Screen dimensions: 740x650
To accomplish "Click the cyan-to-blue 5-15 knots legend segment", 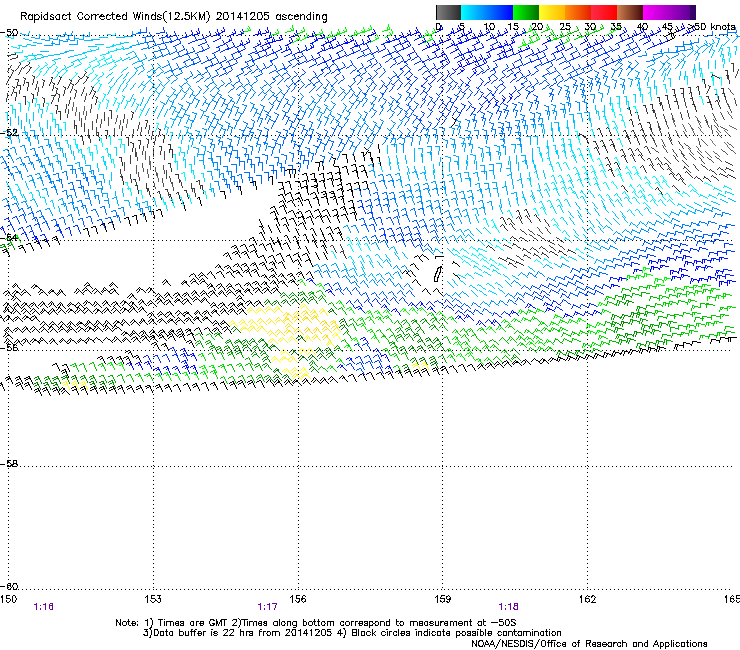I will 487,12.
